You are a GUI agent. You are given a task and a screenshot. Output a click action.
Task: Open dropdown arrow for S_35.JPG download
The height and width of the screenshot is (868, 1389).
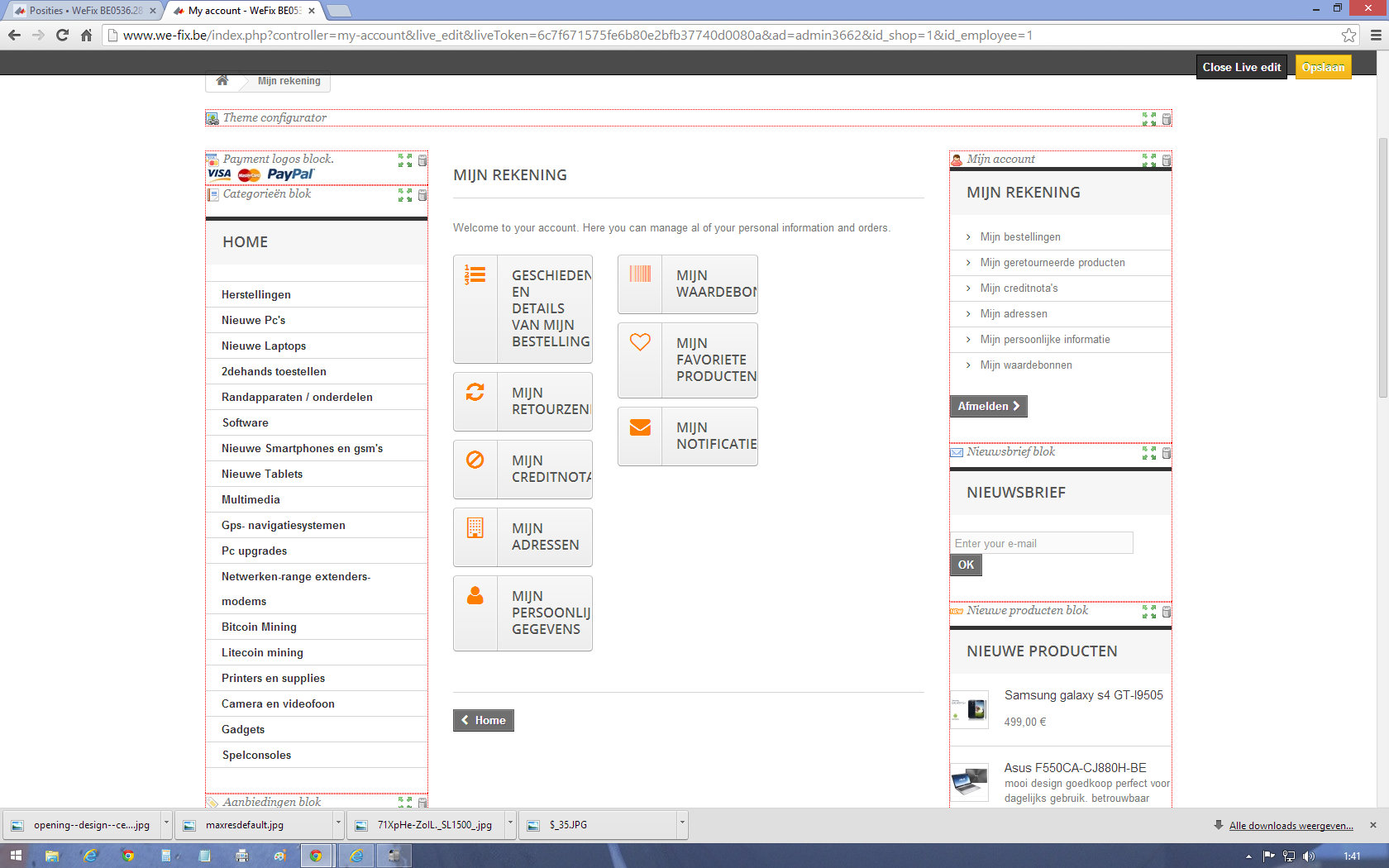(682, 824)
